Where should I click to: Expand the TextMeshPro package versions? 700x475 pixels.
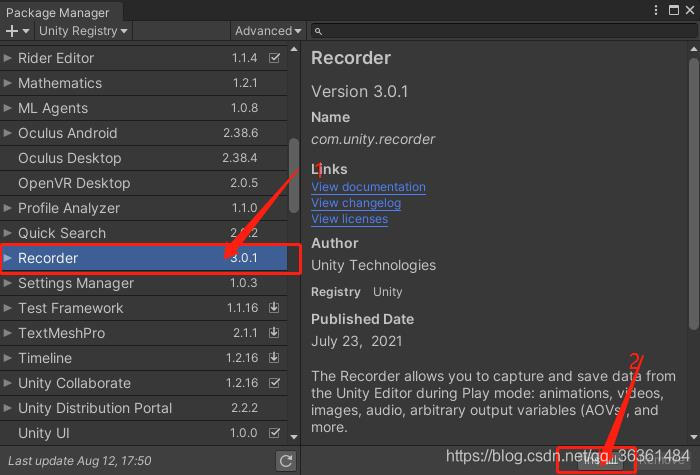click(x=7, y=333)
